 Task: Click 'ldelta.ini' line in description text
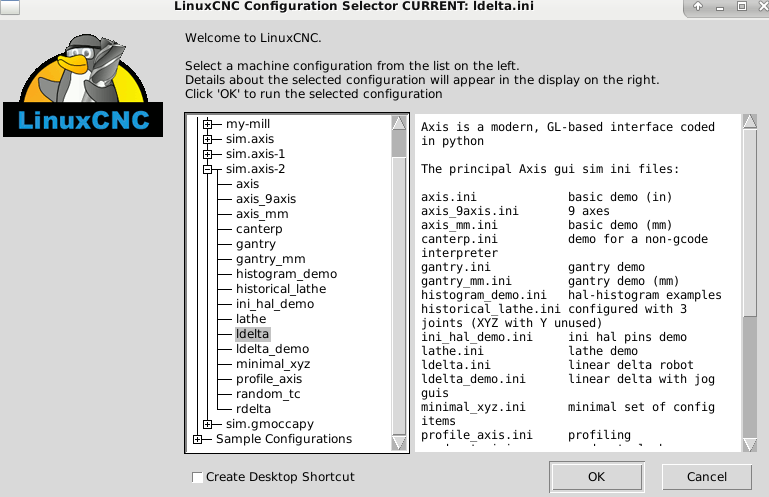[557, 365]
